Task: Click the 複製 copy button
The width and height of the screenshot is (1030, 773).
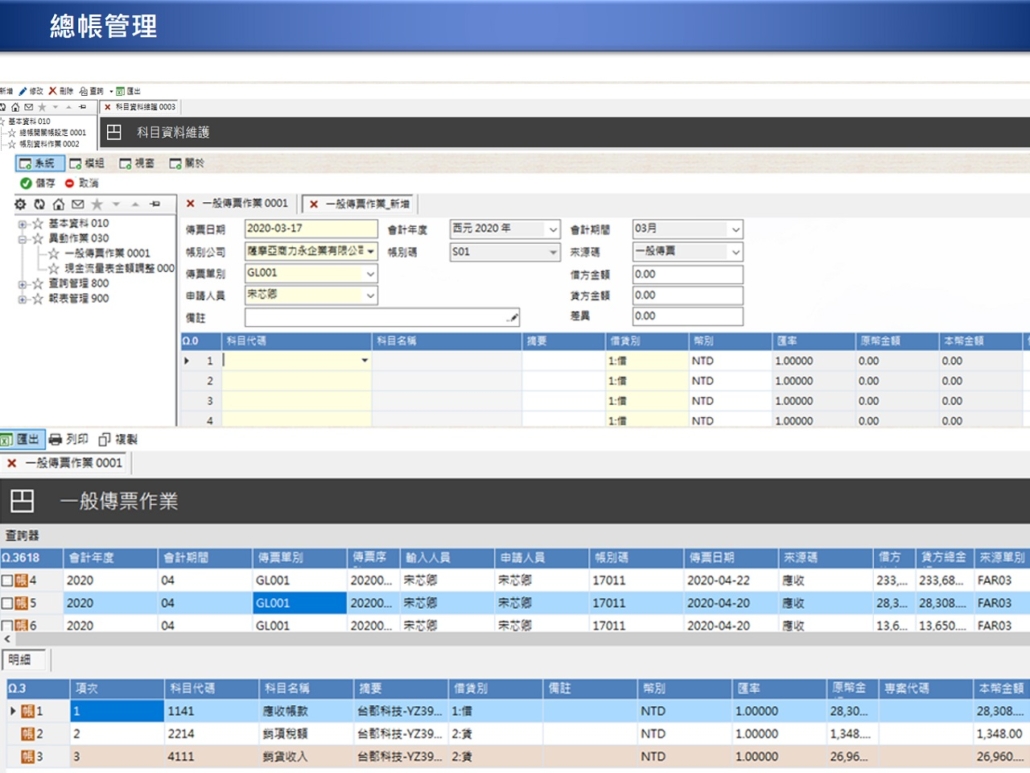Action: point(118,439)
